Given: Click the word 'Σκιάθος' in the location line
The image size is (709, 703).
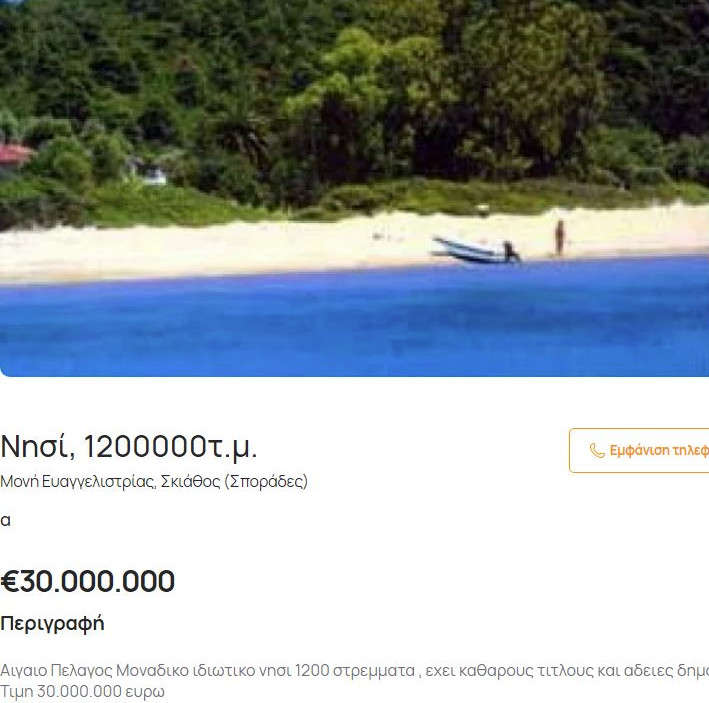Looking at the screenshot, I should (x=191, y=482).
